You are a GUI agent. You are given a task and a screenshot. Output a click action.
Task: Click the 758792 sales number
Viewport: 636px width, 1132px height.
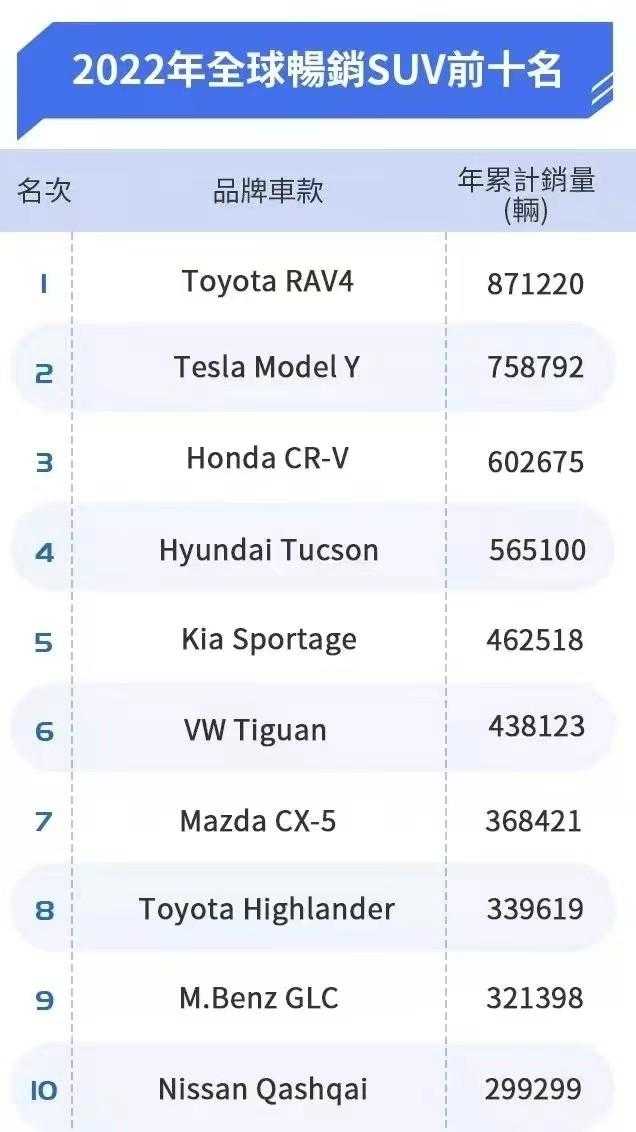coord(535,367)
